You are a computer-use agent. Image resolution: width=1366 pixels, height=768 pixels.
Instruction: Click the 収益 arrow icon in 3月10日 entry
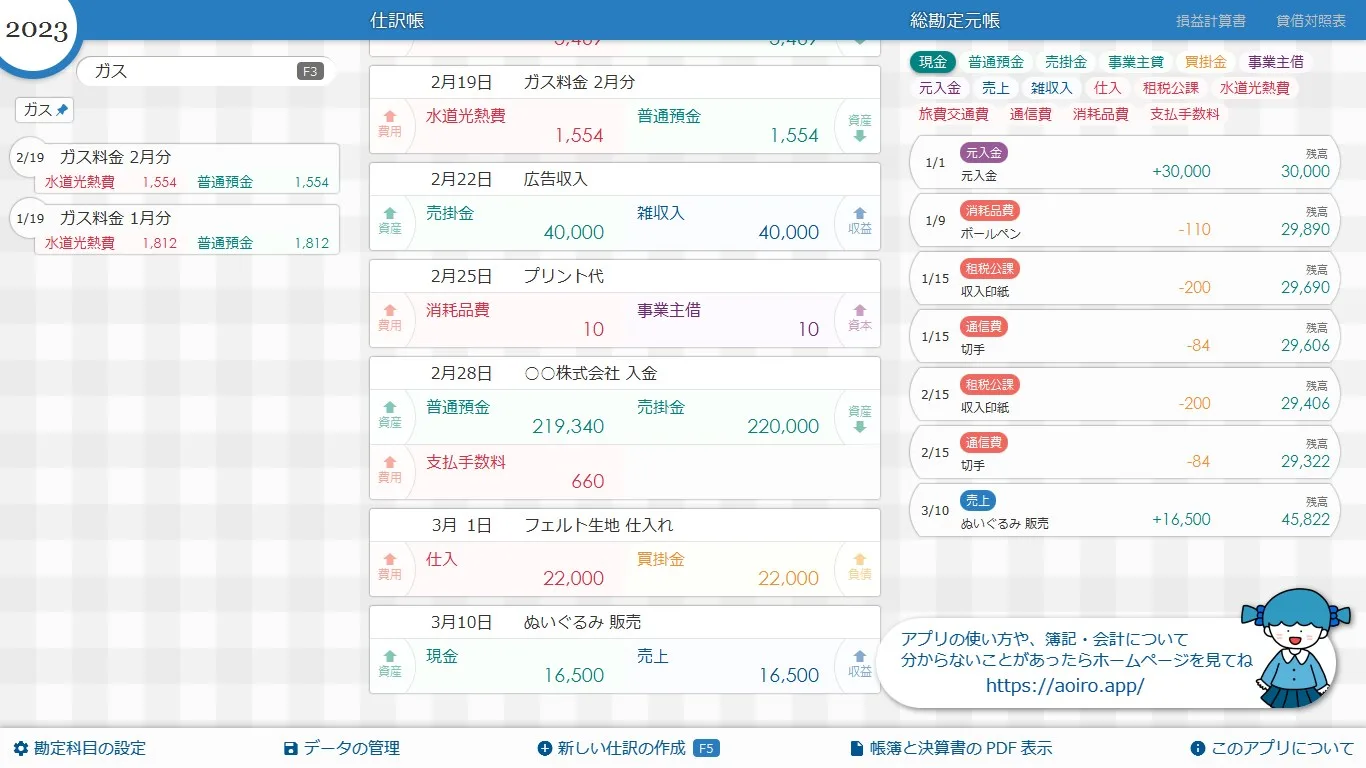[x=860, y=656]
